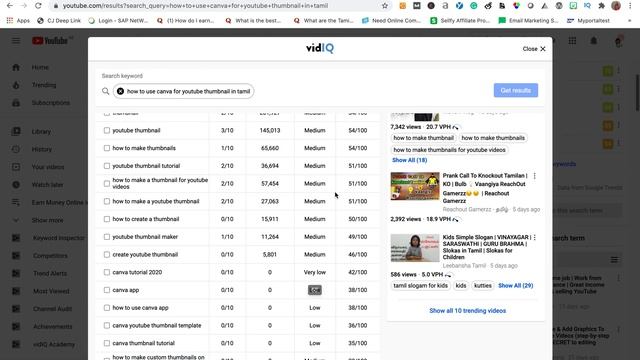Click search volume value 145,013

(x=270, y=131)
